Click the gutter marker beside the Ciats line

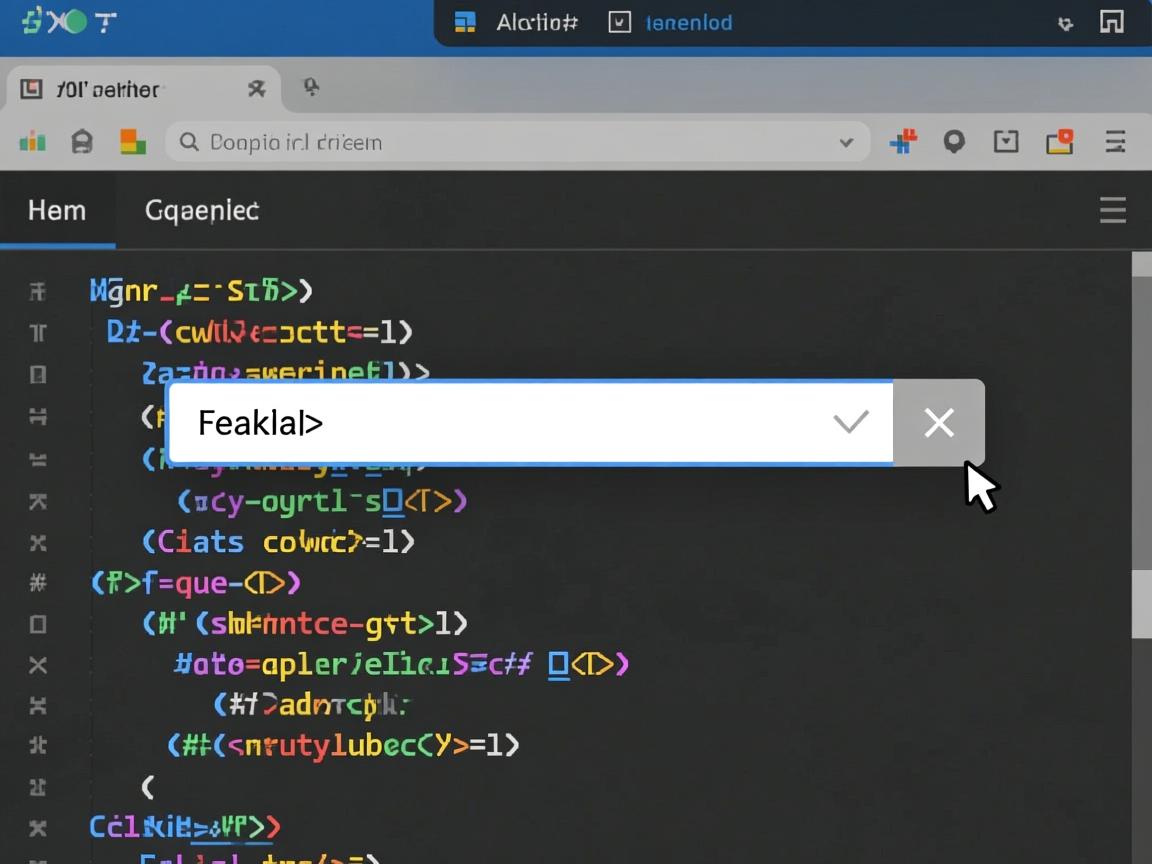(38, 543)
